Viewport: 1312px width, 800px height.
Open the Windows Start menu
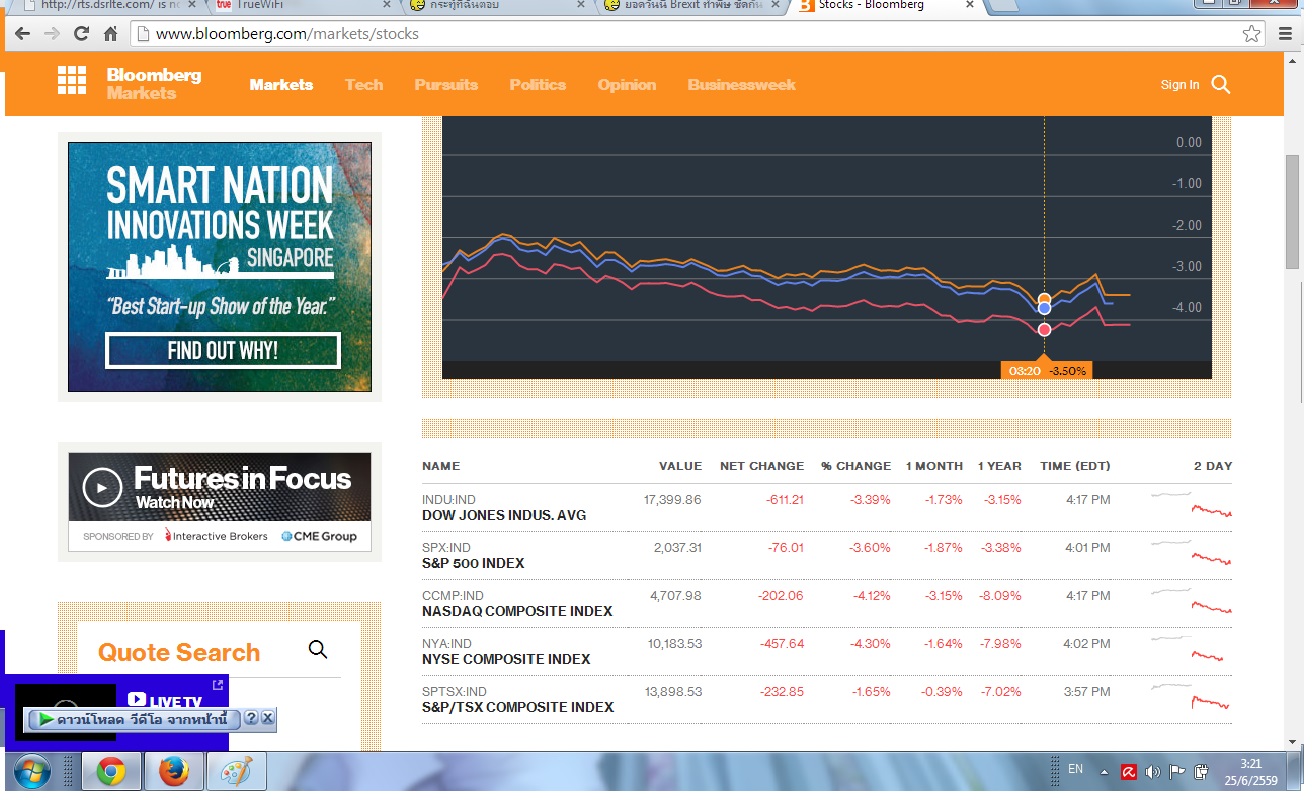(32, 772)
